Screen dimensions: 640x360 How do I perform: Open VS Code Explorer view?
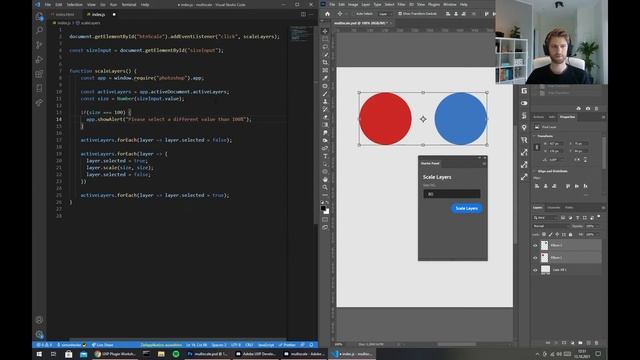click(39, 17)
